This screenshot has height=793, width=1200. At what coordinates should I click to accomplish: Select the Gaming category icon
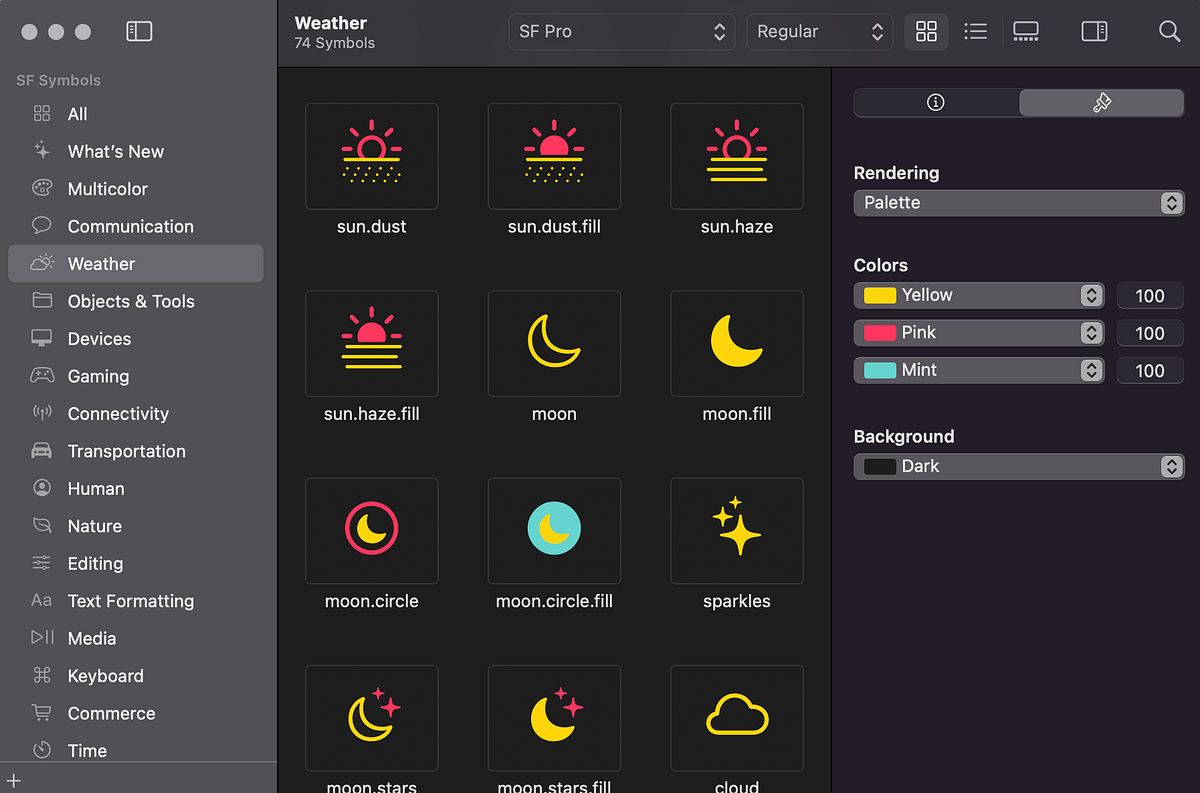point(41,376)
